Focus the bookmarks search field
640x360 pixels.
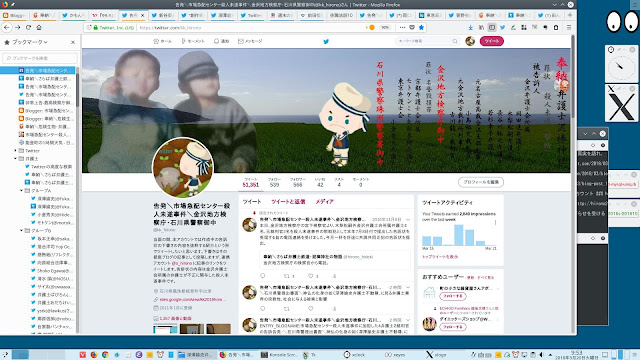pos(40,58)
